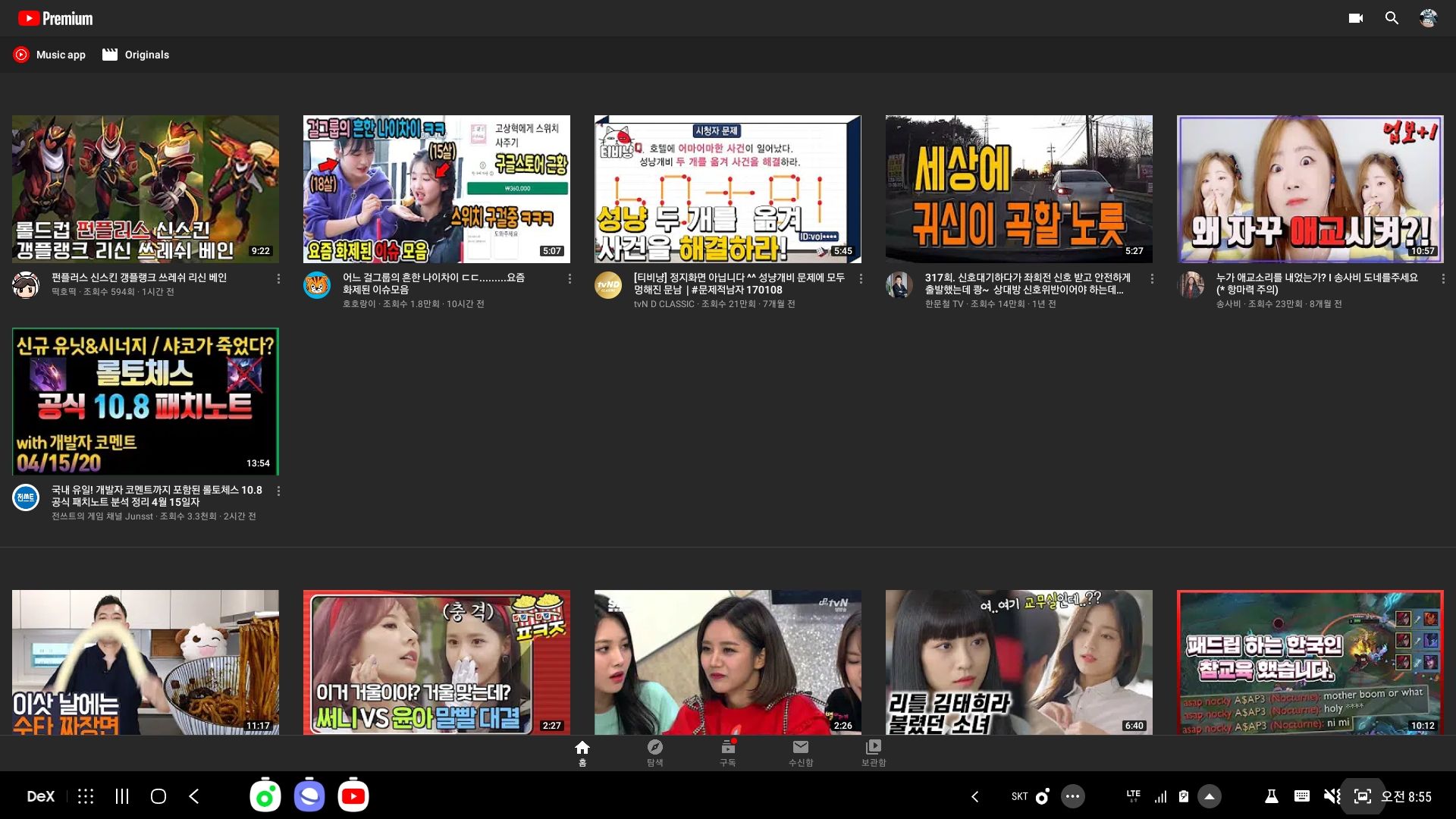This screenshot has height=819, width=1456.
Task: Open the 보관함 library tab
Action: click(873, 752)
